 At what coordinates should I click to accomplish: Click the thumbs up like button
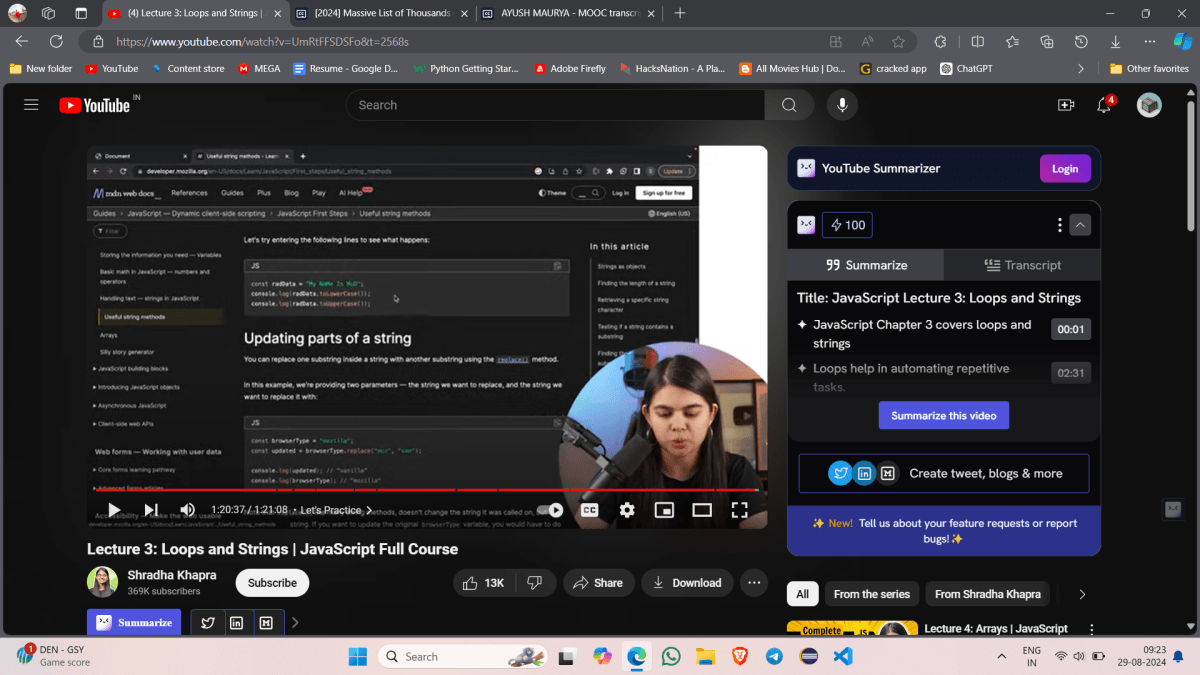pyautogui.click(x=483, y=583)
